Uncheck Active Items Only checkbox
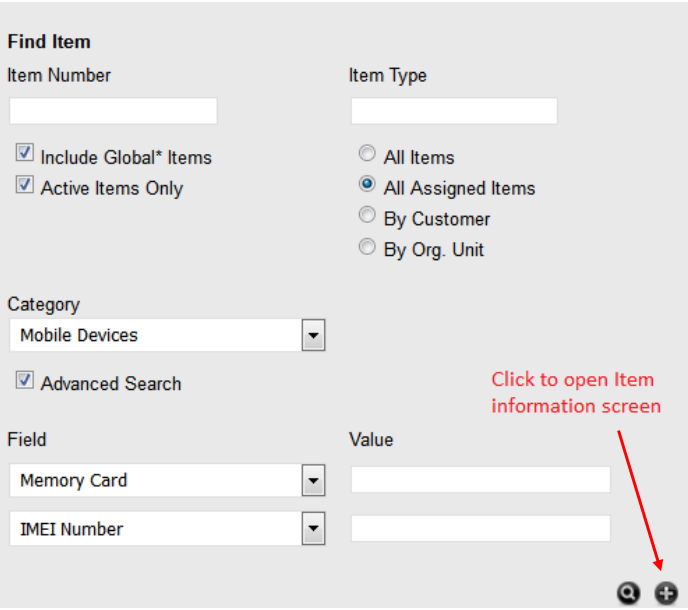 point(26,185)
